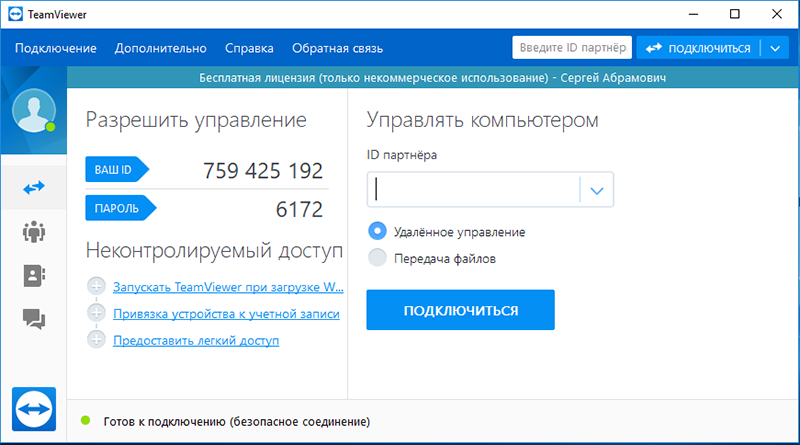Screen dimensions: 800x445
Task: Click the Готов к подключению status text
Action: click(x=237, y=422)
